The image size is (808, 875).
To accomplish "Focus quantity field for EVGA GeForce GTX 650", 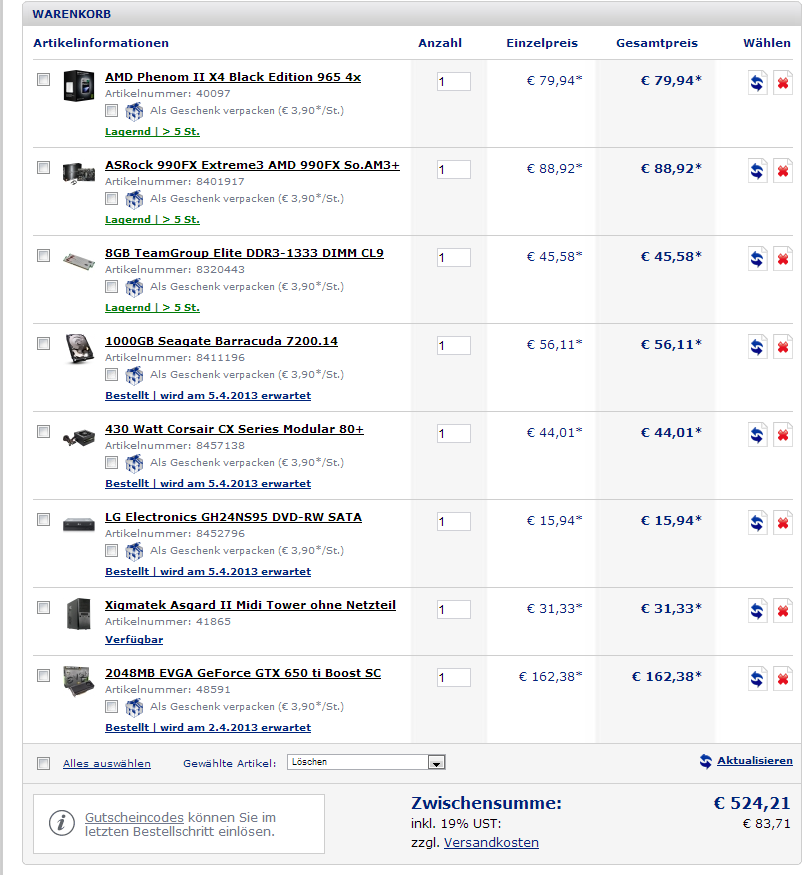I will coord(454,677).
